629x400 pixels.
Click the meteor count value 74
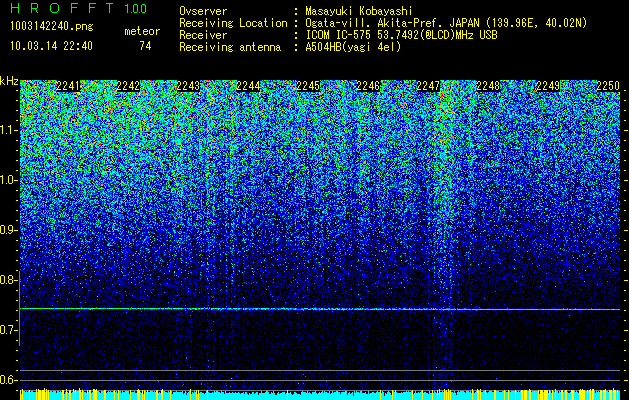(145, 46)
